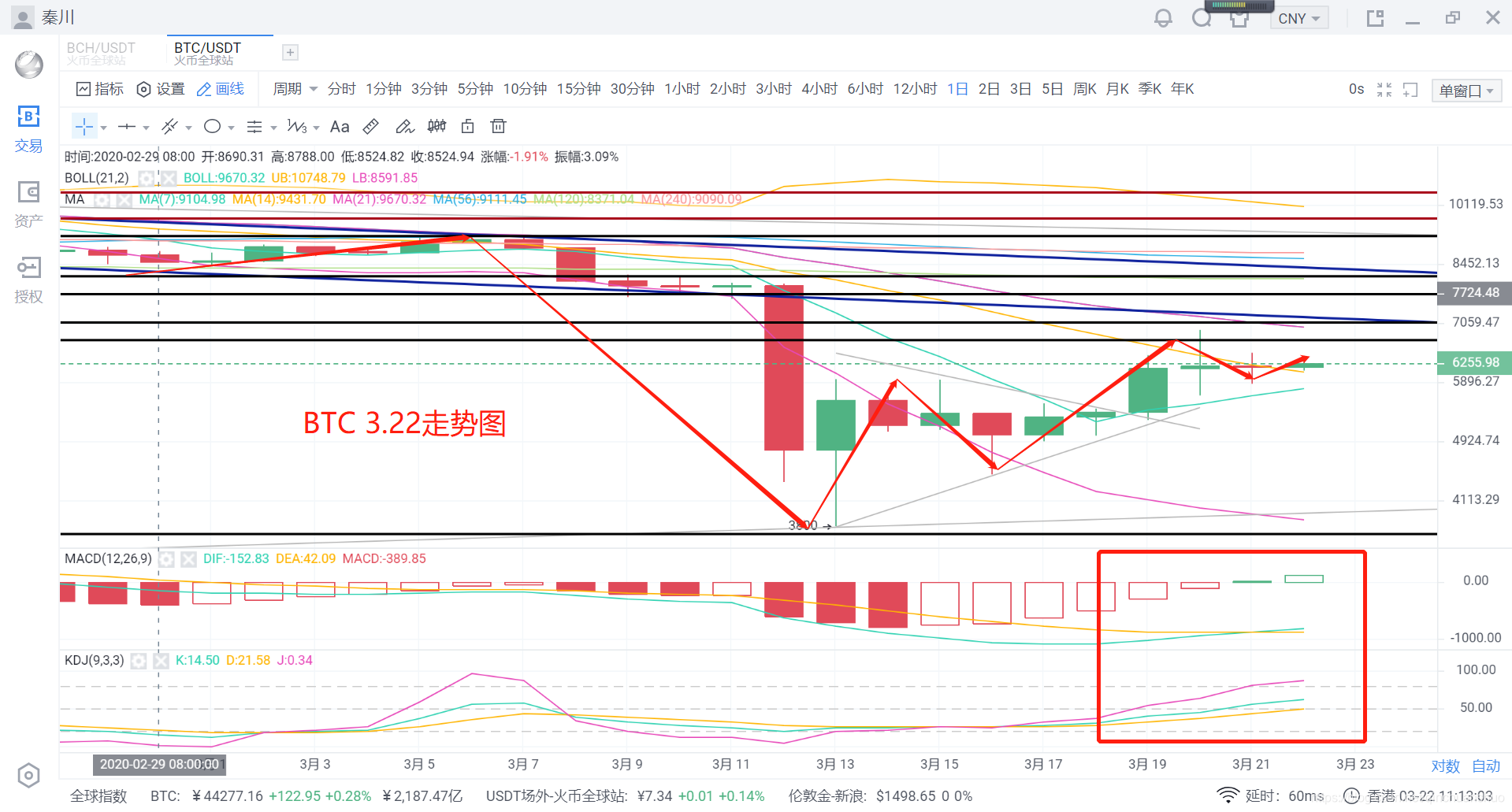The image size is (1512, 812).
Task: Switch to the BCH/USDT tab
Action: [x=101, y=53]
